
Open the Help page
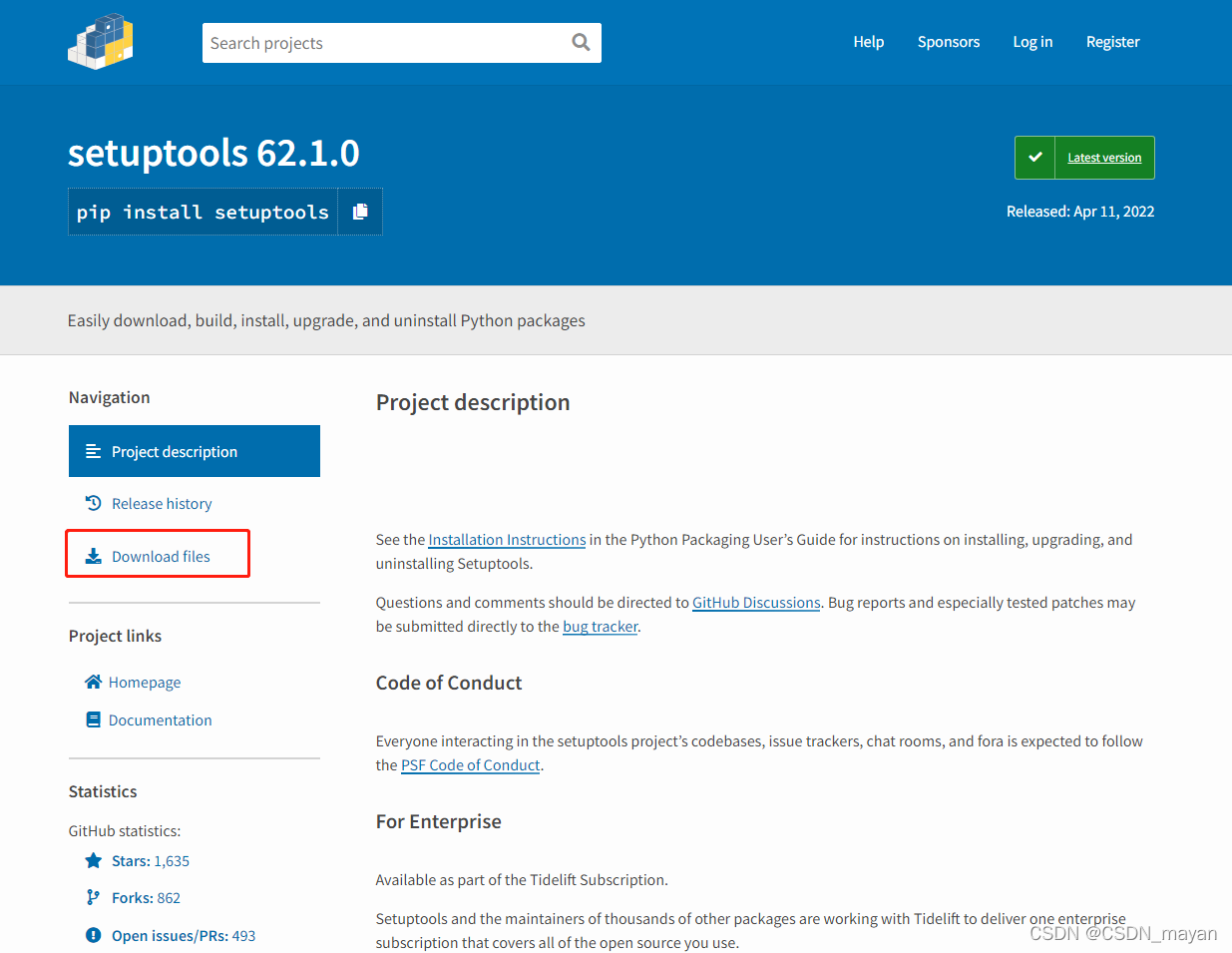tap(869, 42)
